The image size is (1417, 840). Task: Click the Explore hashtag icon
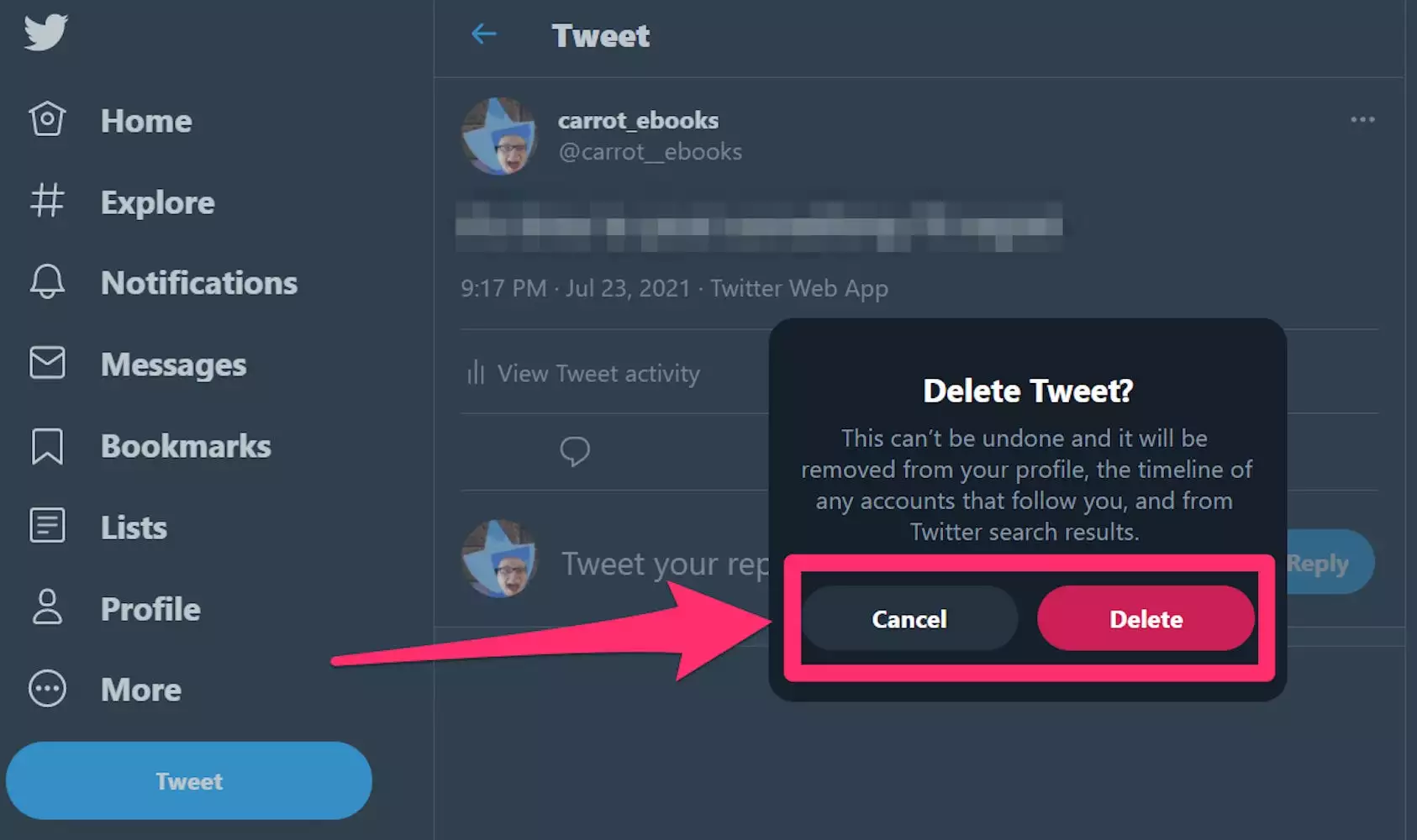[47, 201]
